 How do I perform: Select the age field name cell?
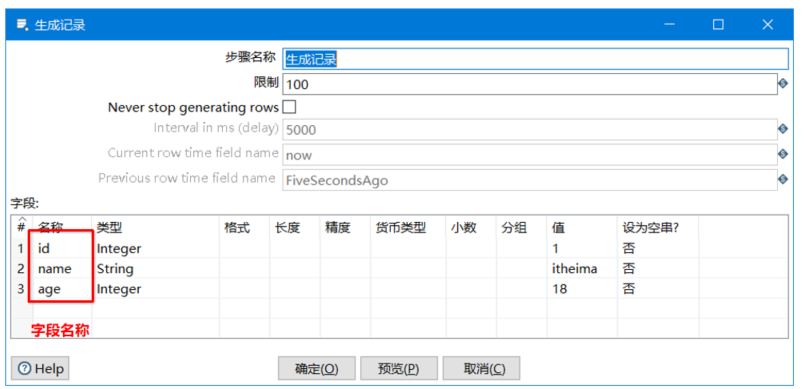pos(63,289)
